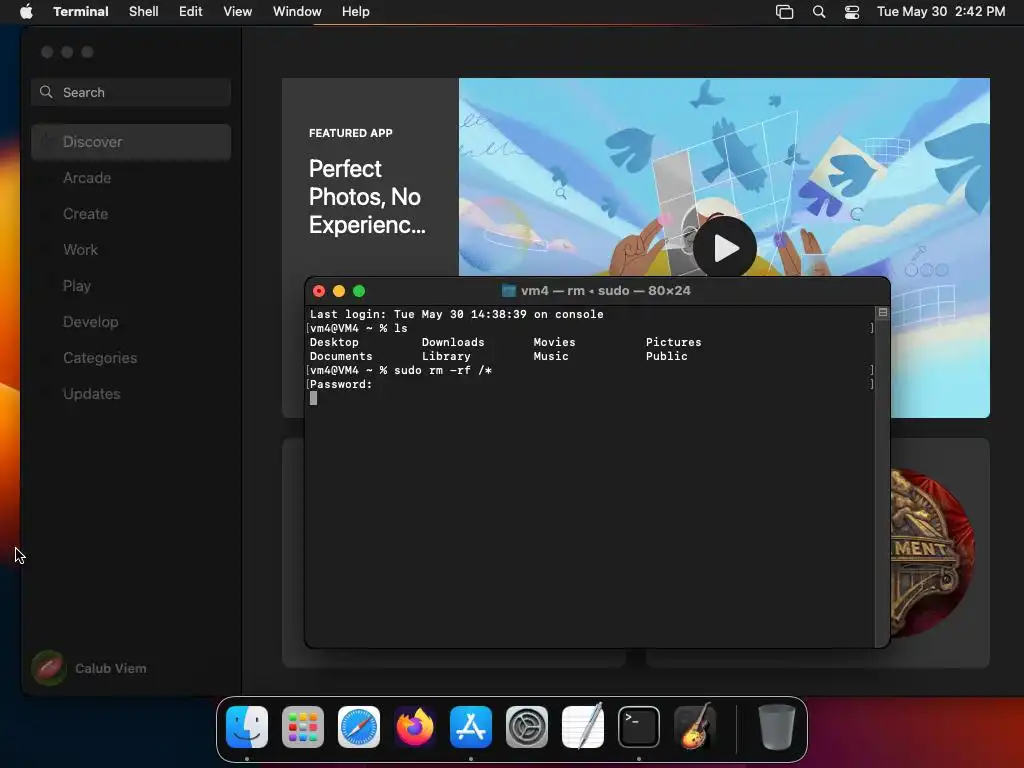
Task: Open the View menu
Action: point(238,12)
